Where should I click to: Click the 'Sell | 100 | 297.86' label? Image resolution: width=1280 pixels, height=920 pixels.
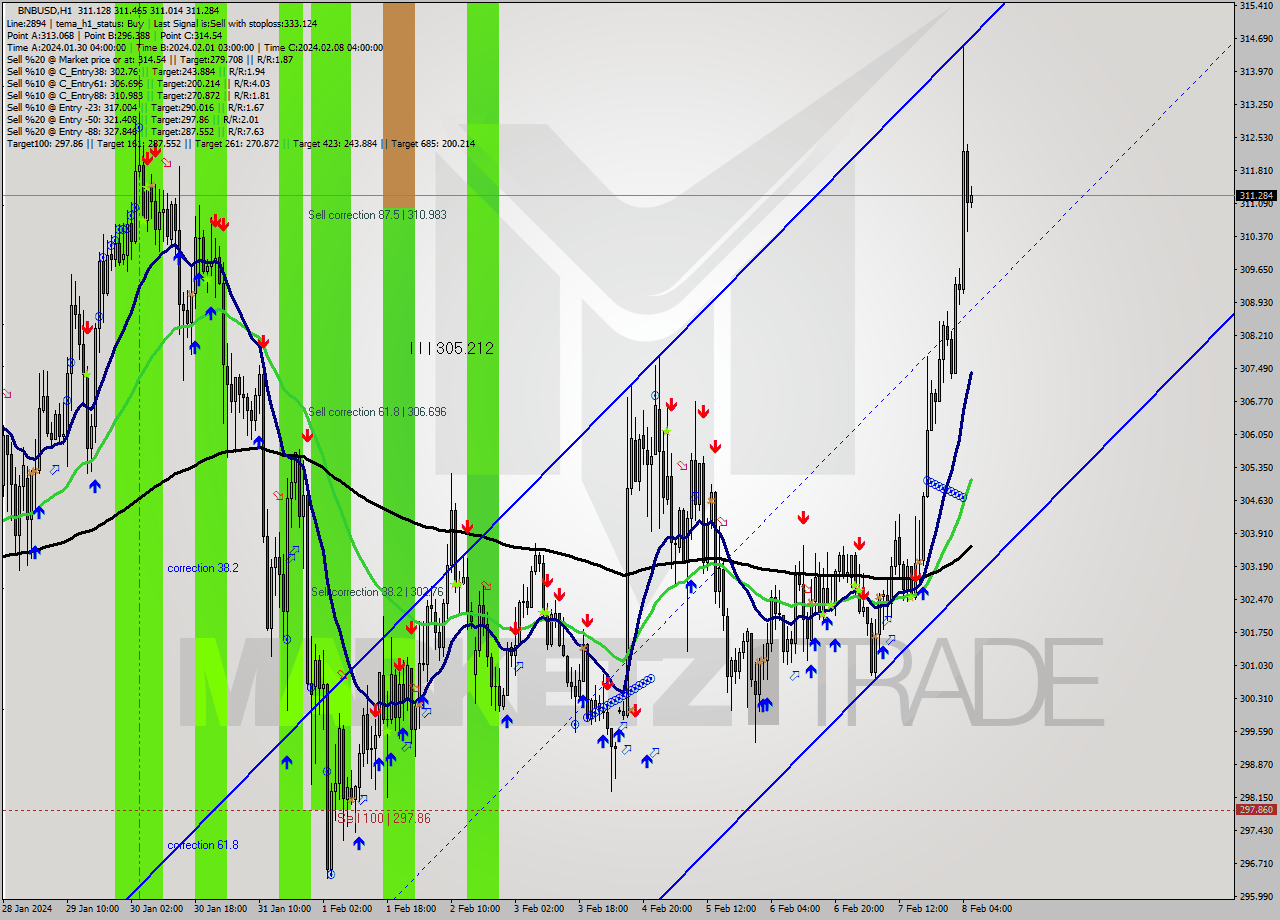[383, 818]
